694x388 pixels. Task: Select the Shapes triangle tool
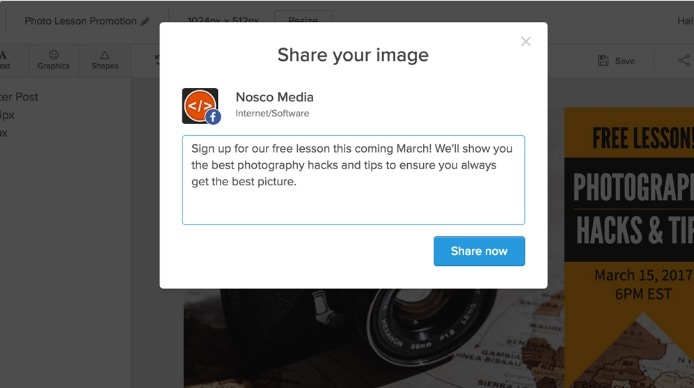104,60
